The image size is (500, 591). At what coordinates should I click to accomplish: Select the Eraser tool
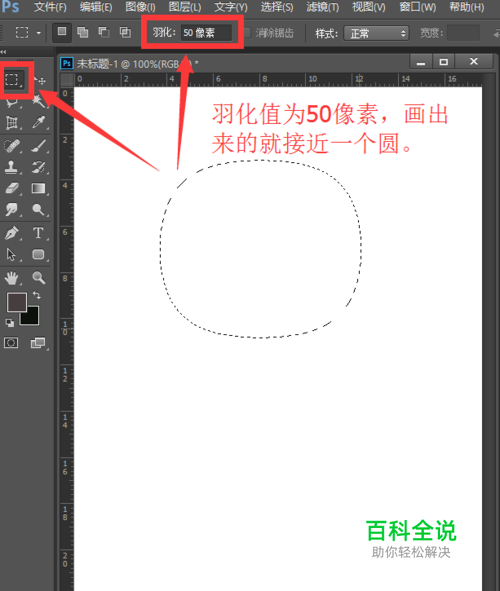[x=12, y=188]
